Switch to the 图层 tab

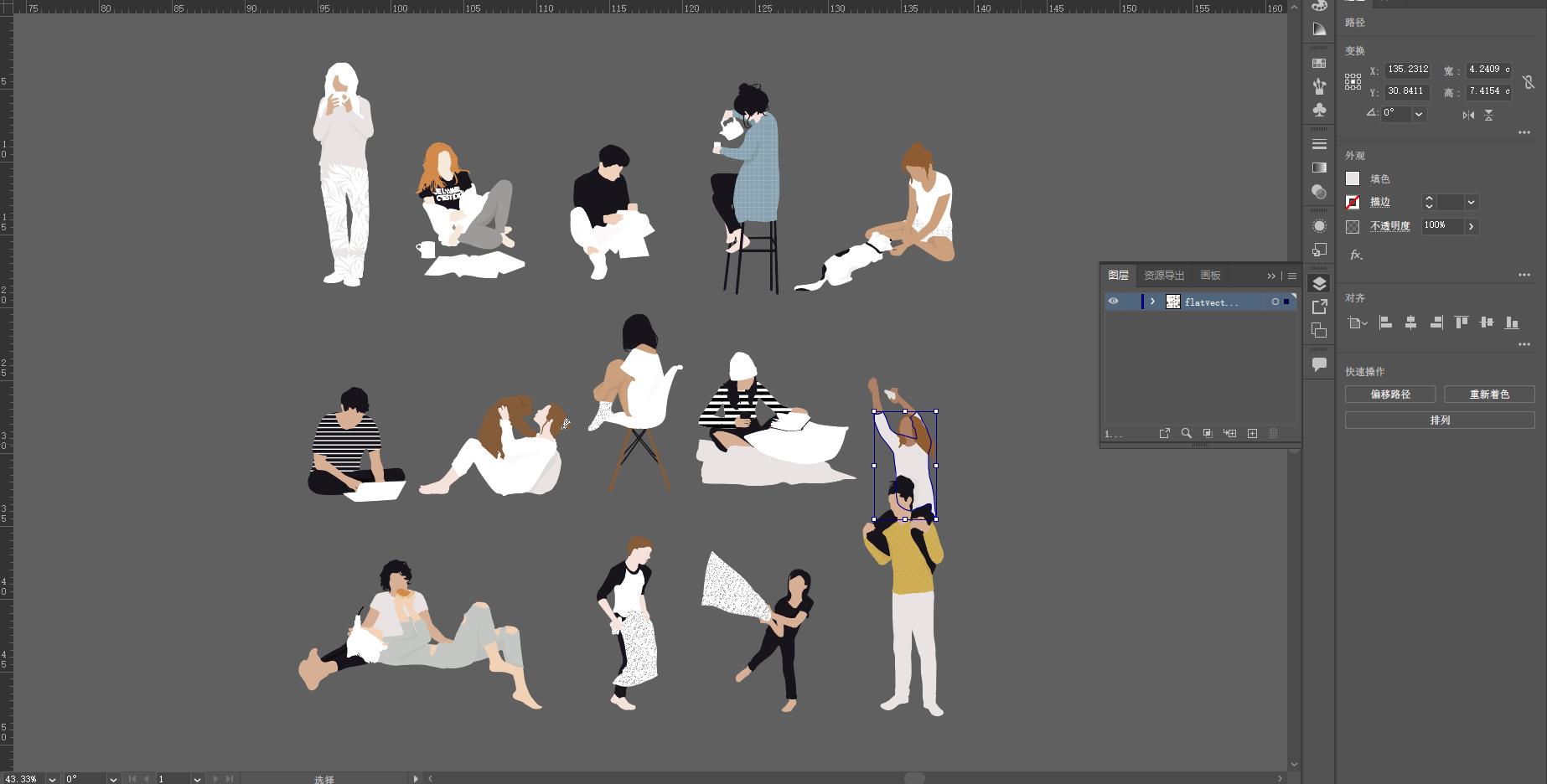1118,276
